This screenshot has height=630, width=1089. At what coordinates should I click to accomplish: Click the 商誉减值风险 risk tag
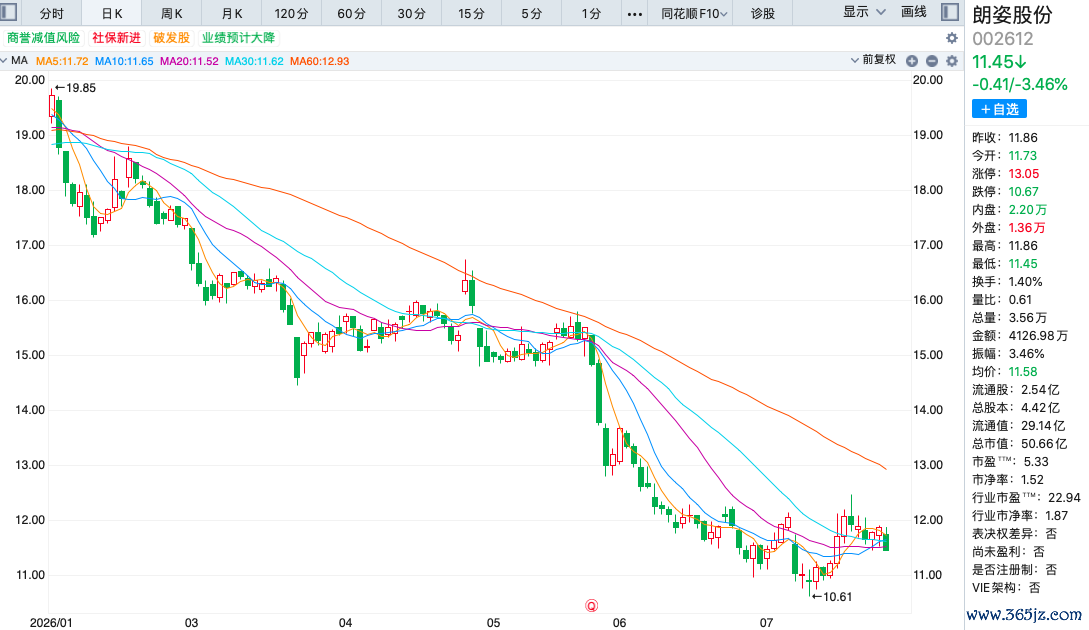pyautogui.click(x=44, y=38)
